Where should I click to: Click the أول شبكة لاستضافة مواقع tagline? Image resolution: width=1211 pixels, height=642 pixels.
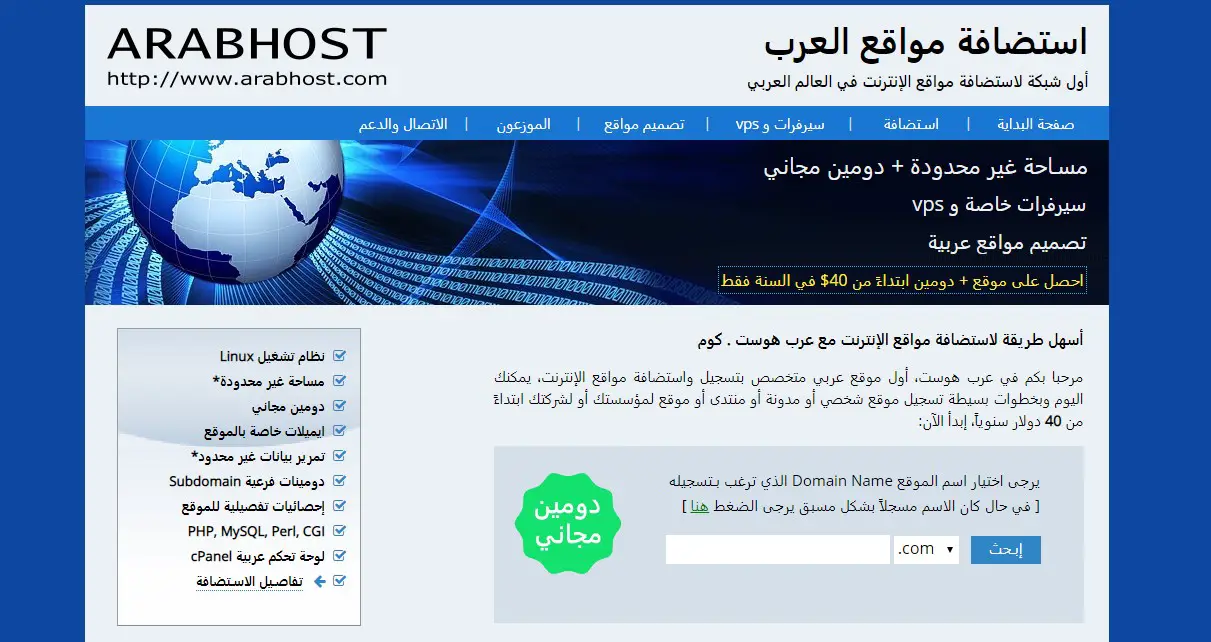tap(918, 80)
